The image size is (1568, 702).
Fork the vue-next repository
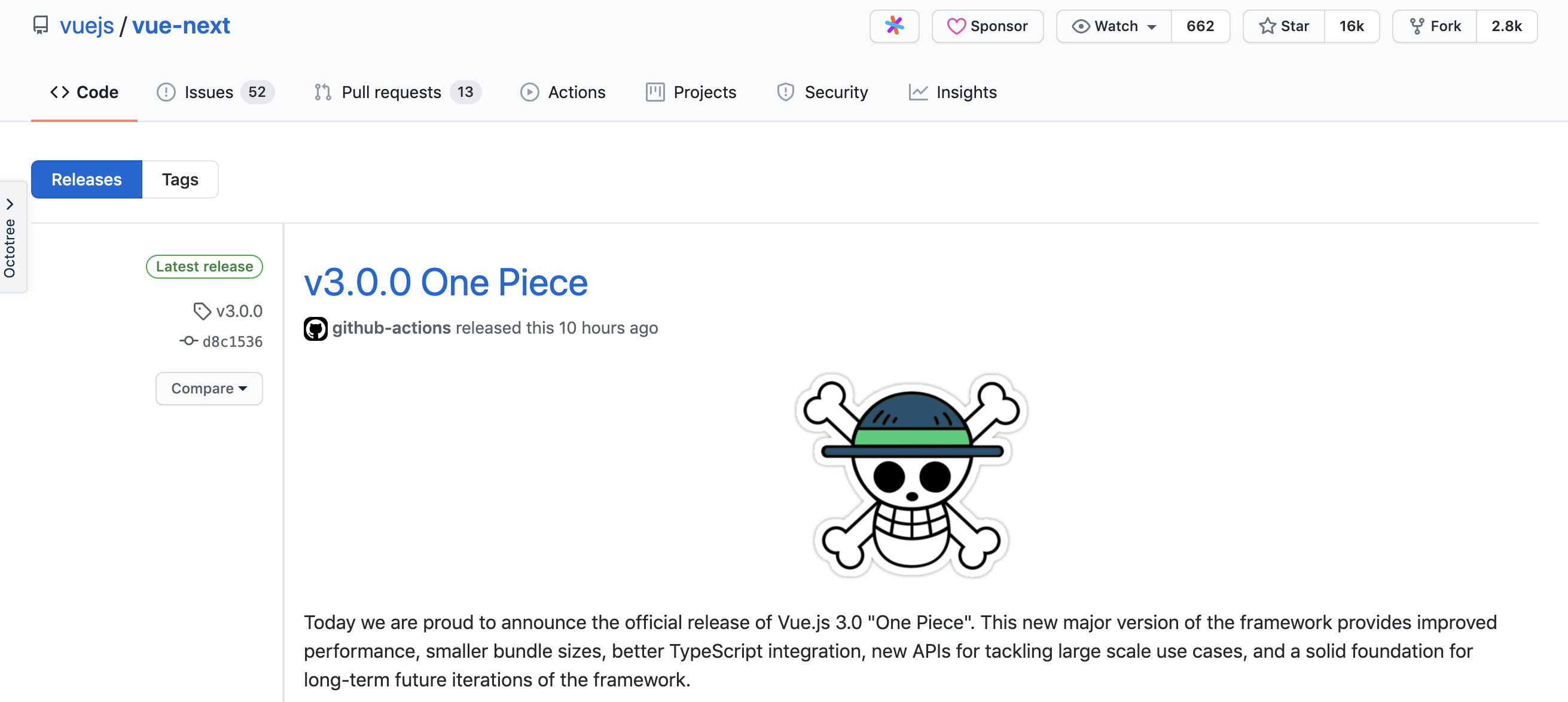1434,26
